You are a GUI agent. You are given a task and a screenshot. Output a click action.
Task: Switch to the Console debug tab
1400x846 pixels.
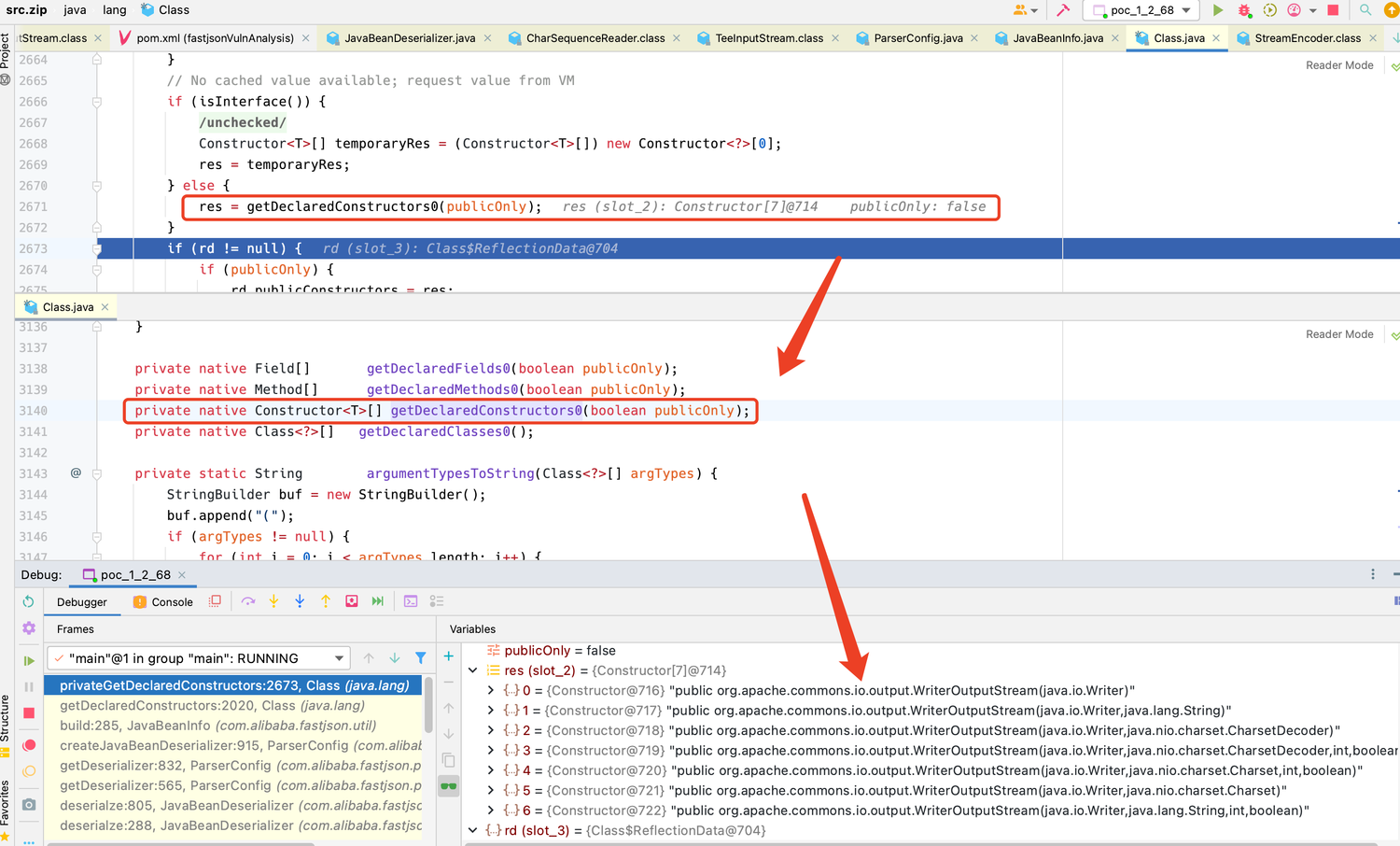[x=164, y=602]
